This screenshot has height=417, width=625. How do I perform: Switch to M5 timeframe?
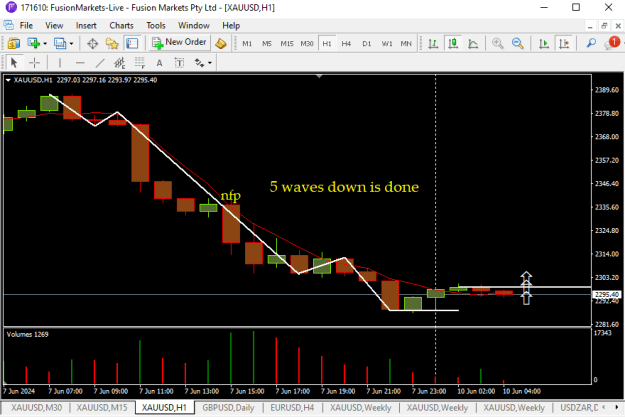click(267, 43)
